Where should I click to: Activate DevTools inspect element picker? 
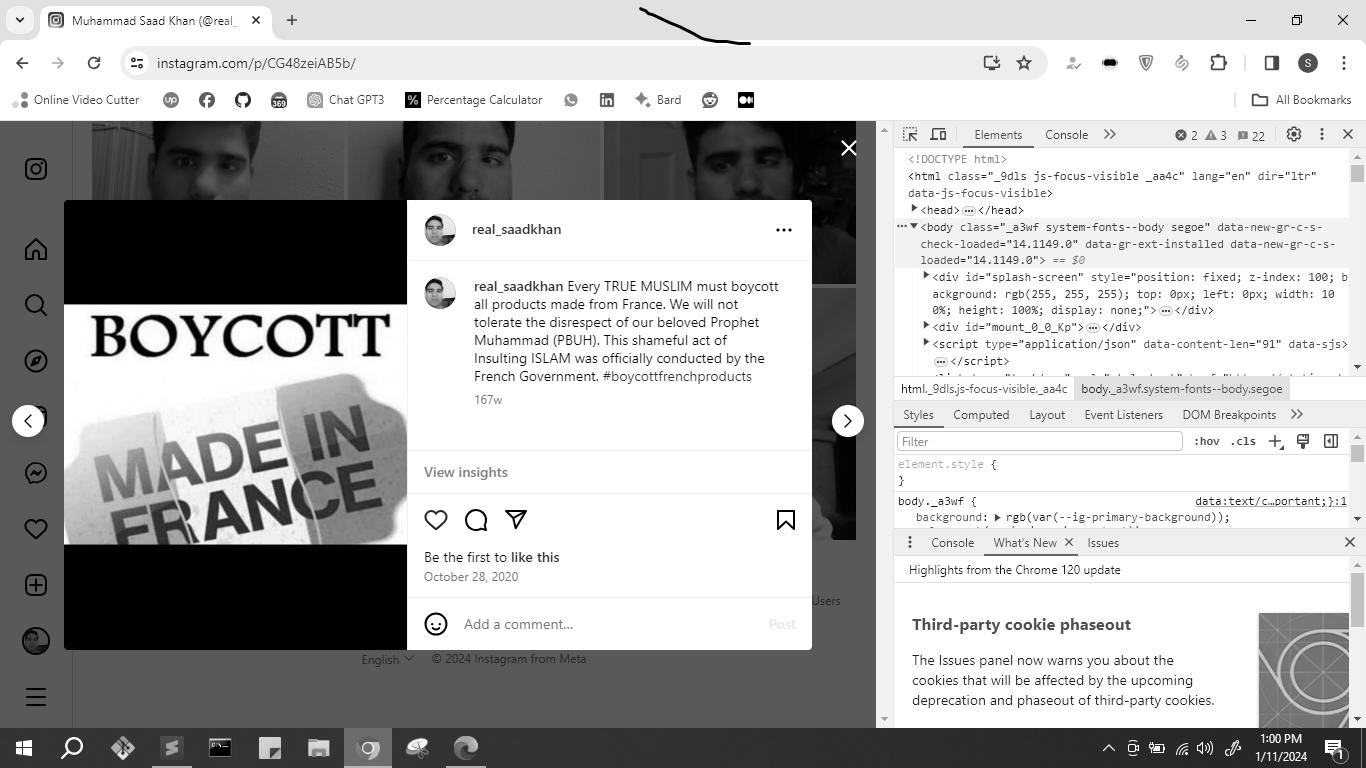pos(910,134)
